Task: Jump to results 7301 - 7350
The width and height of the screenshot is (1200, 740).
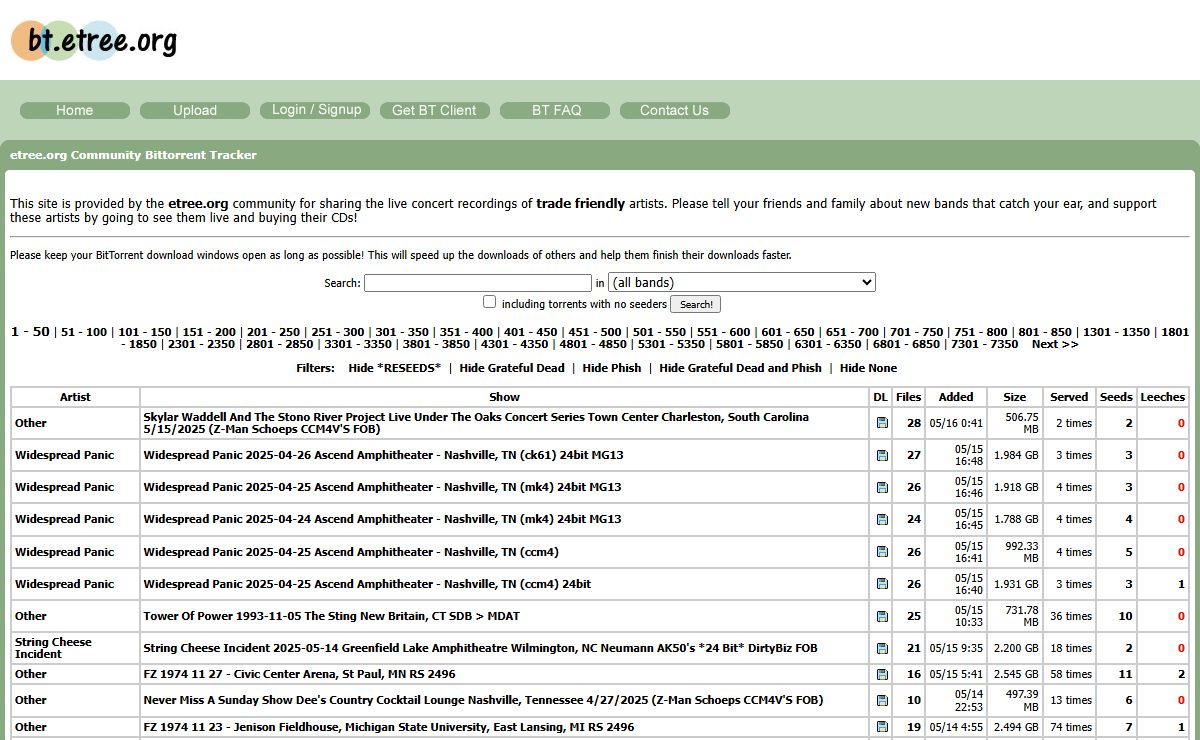Action: [x=984, y=344]
